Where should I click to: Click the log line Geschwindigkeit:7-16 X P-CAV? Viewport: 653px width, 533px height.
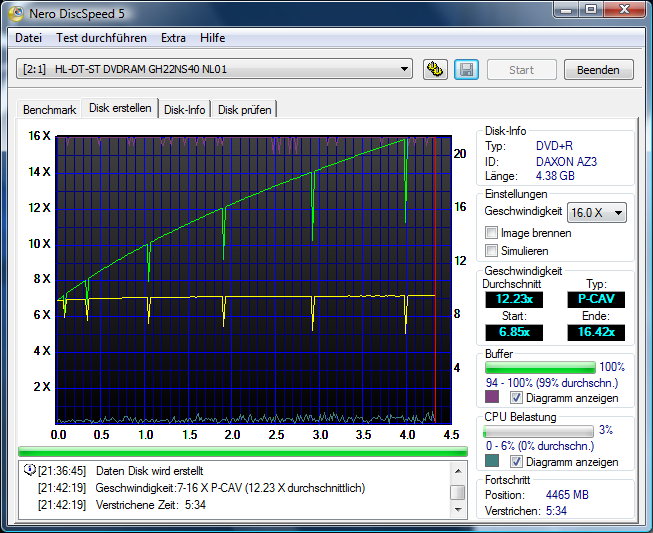coord(230,488)
